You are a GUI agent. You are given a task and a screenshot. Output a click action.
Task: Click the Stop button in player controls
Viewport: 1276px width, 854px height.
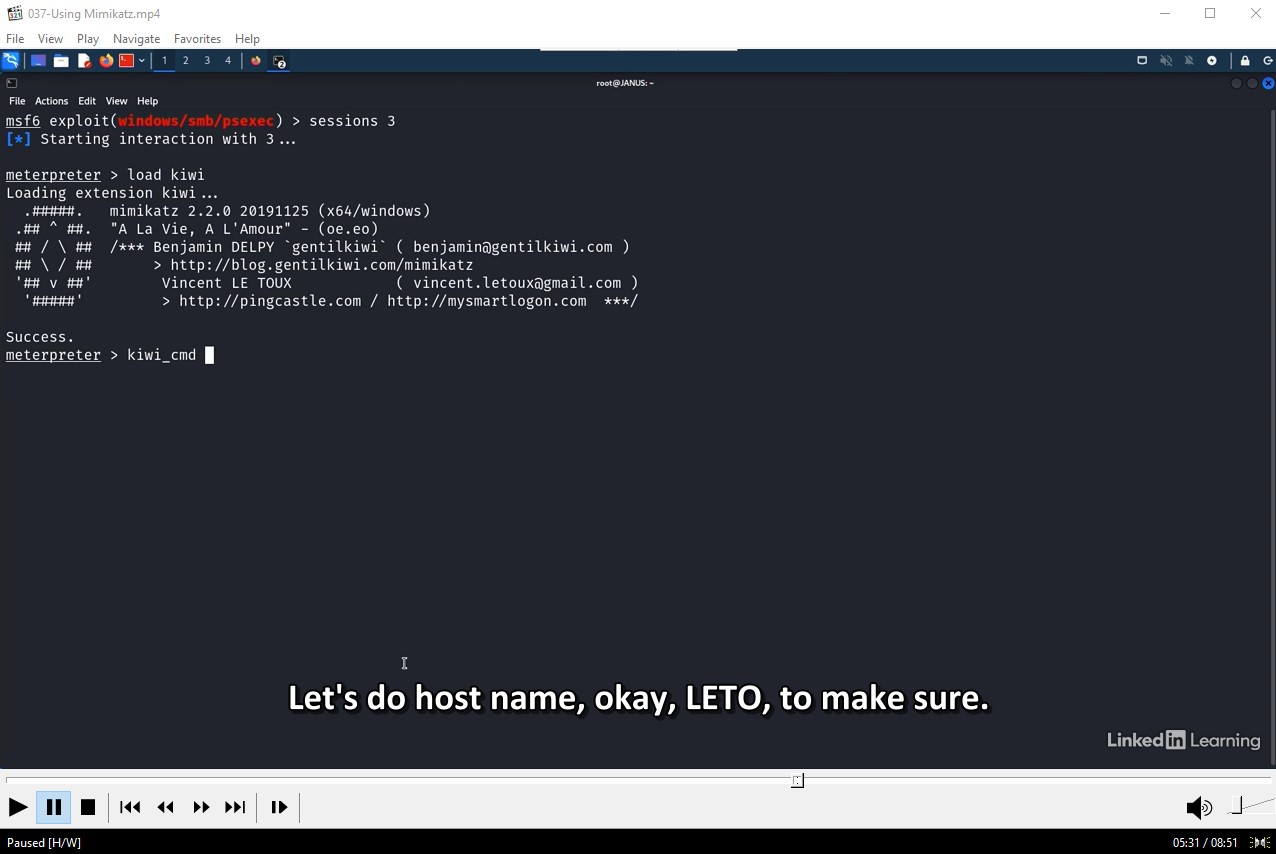88,807
